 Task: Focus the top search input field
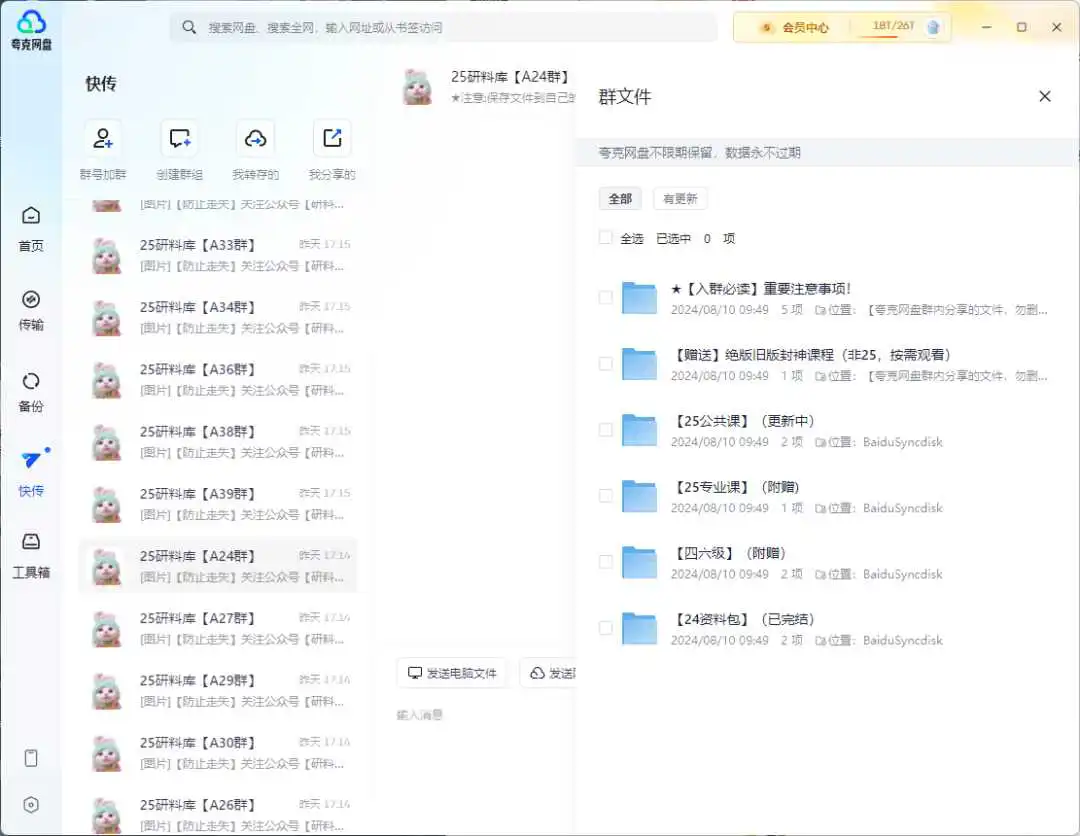444,28
